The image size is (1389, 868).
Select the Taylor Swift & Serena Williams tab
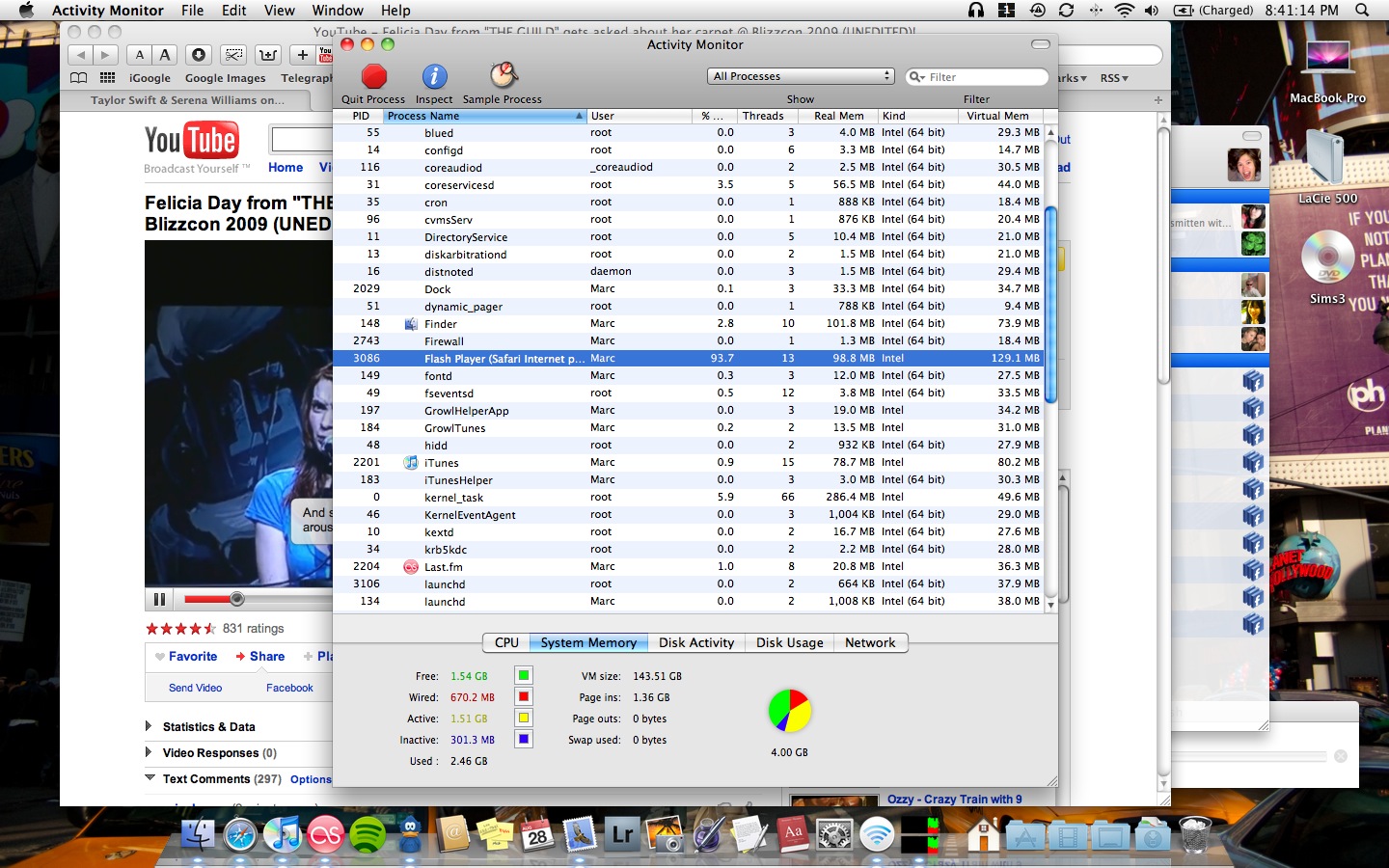(x=187, y=99)
